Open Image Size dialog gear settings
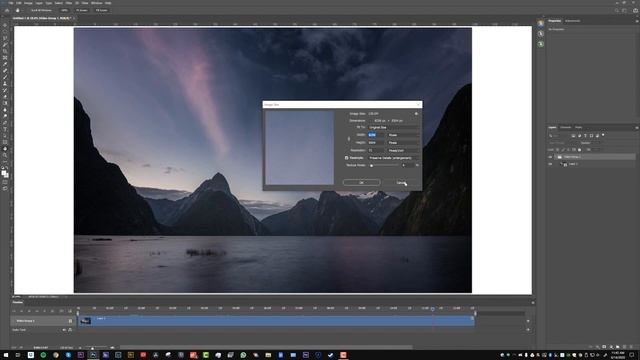Image resolution: width=640 pixels, height=360 pixels. pyautogui.click(x=416, y=114)
